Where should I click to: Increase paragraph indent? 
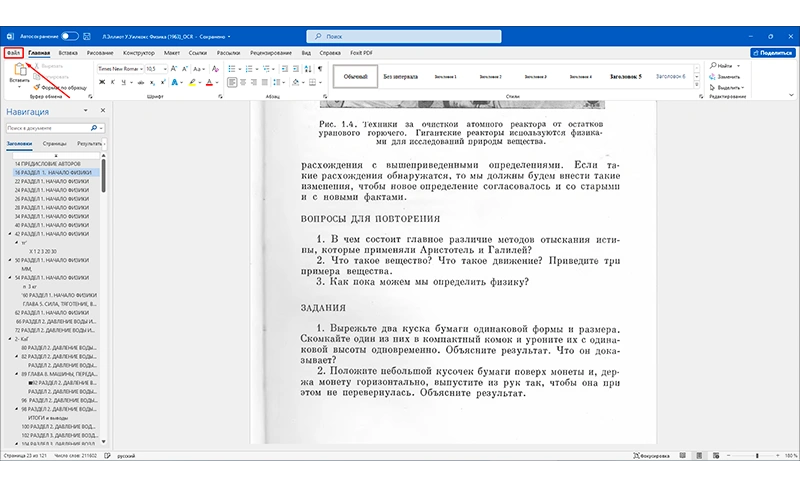296,68
